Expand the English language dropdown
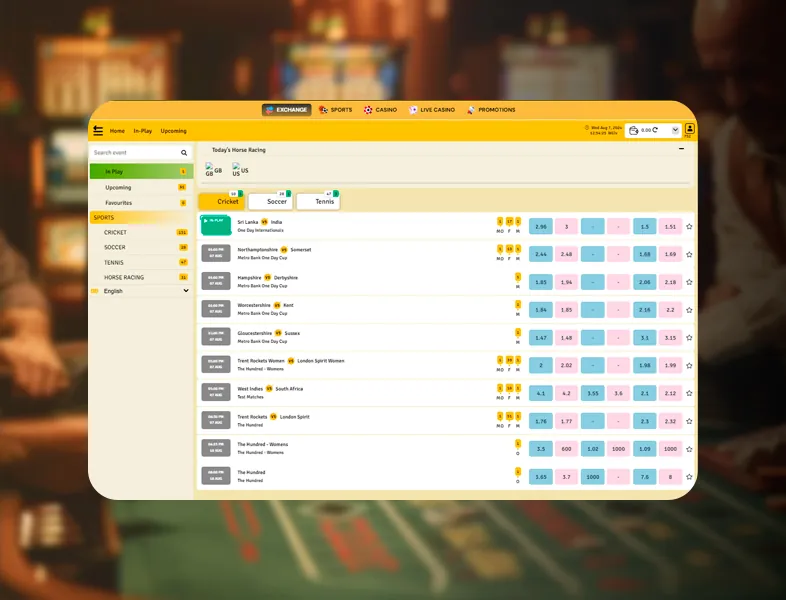 tap(141, 291)
